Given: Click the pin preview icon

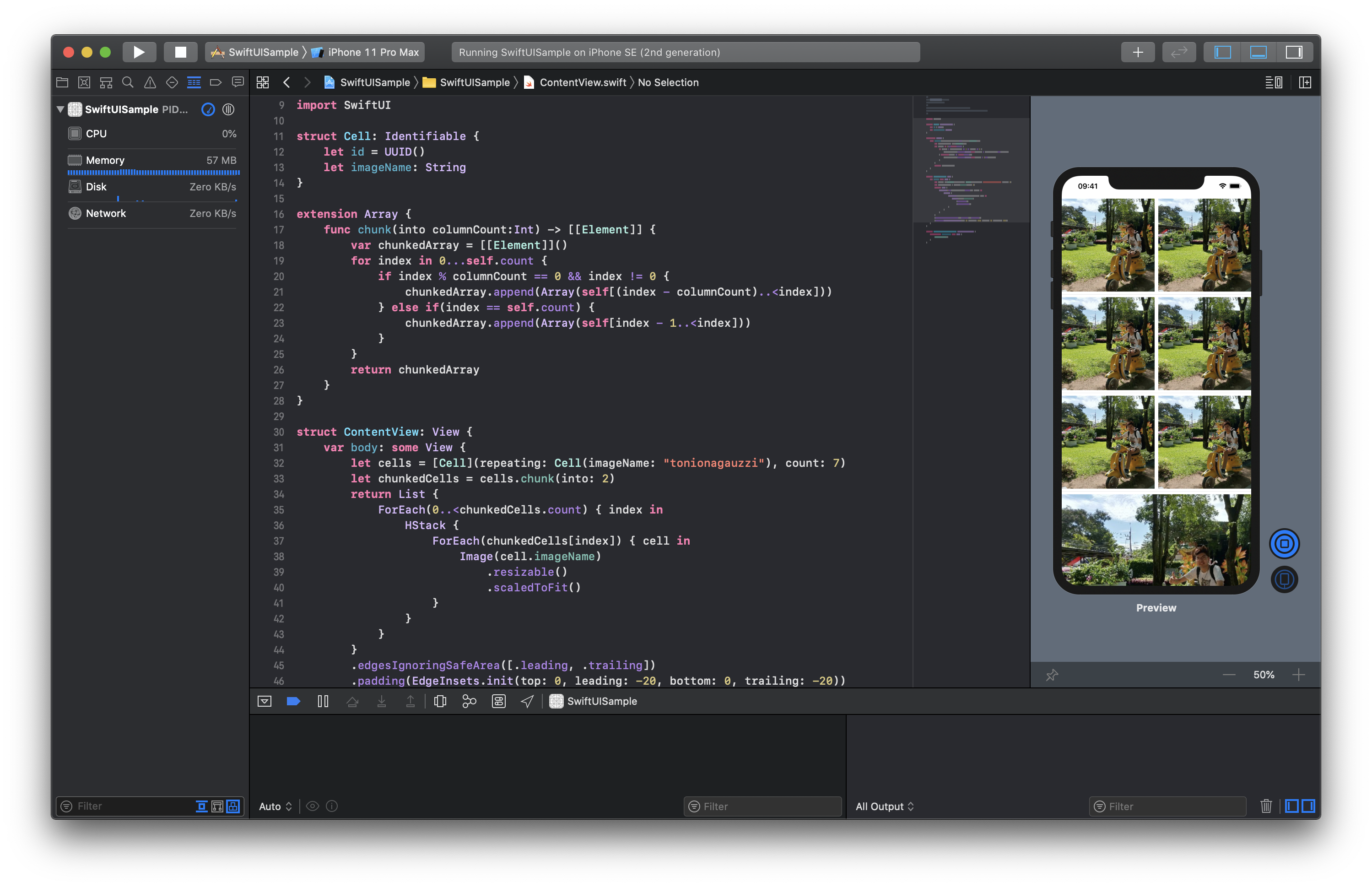Looking at the screenshot, I should point(1052,675).
